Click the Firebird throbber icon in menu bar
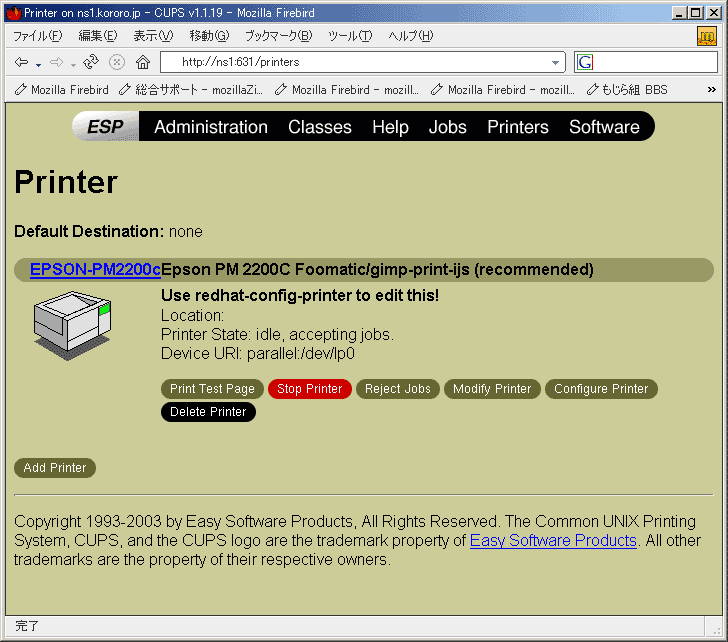728x642 pixels. click(706, 36)
